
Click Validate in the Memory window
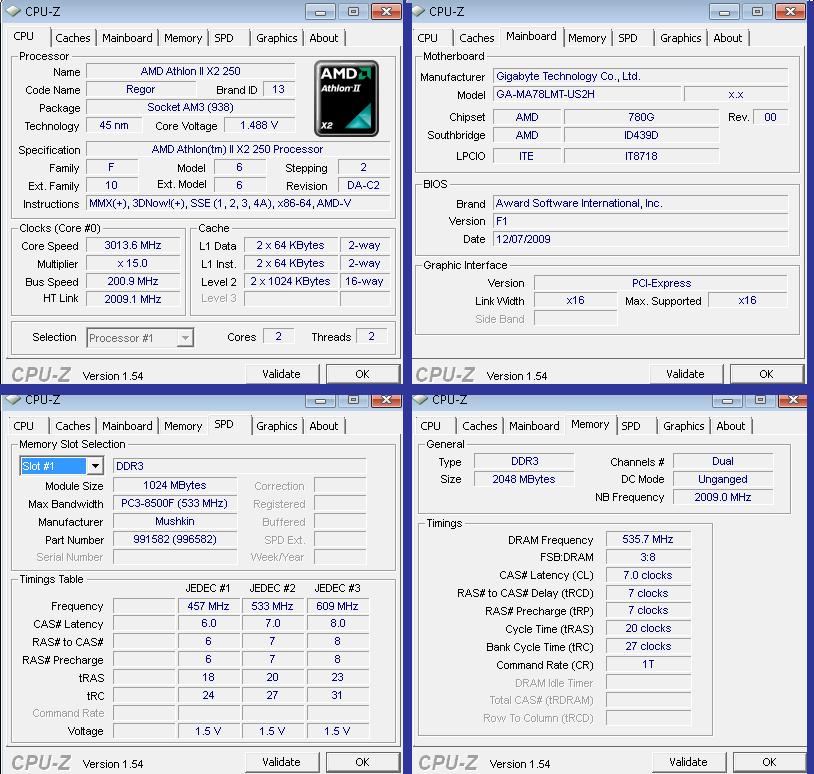coord(688,762)
